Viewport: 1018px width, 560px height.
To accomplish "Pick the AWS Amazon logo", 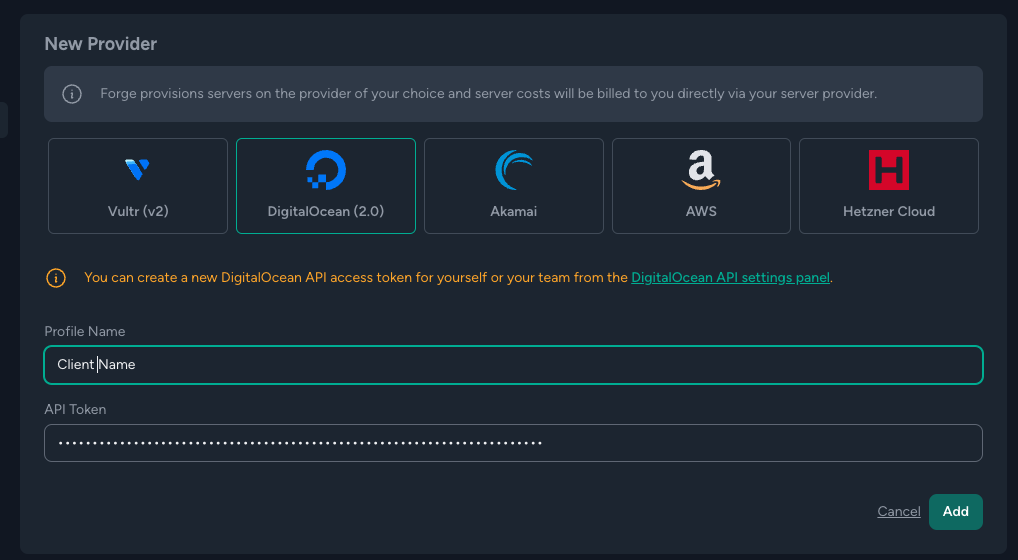I will [701, 170].
